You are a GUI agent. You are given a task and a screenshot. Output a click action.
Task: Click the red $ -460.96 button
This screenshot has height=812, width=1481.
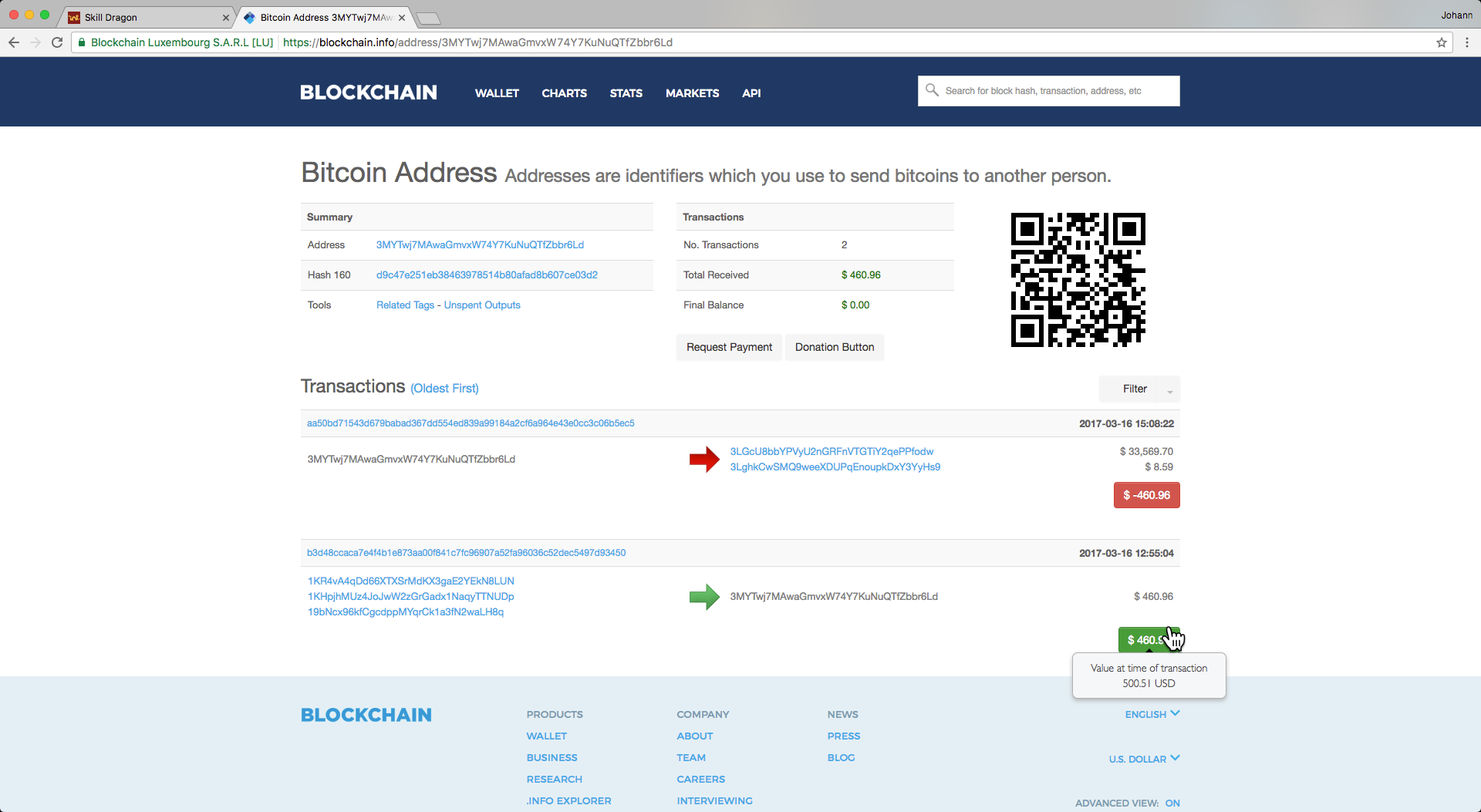point(1146,495)
